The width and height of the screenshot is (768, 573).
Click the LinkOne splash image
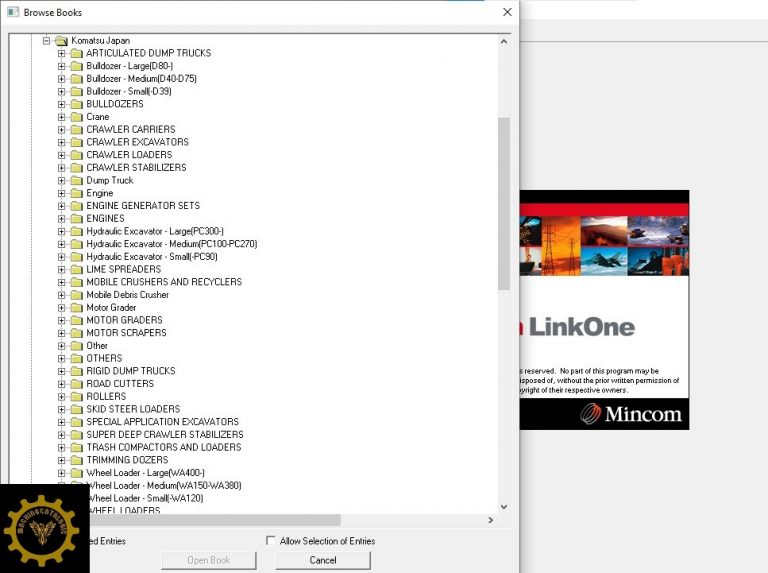pyautogui.click(x=604, y=310)
